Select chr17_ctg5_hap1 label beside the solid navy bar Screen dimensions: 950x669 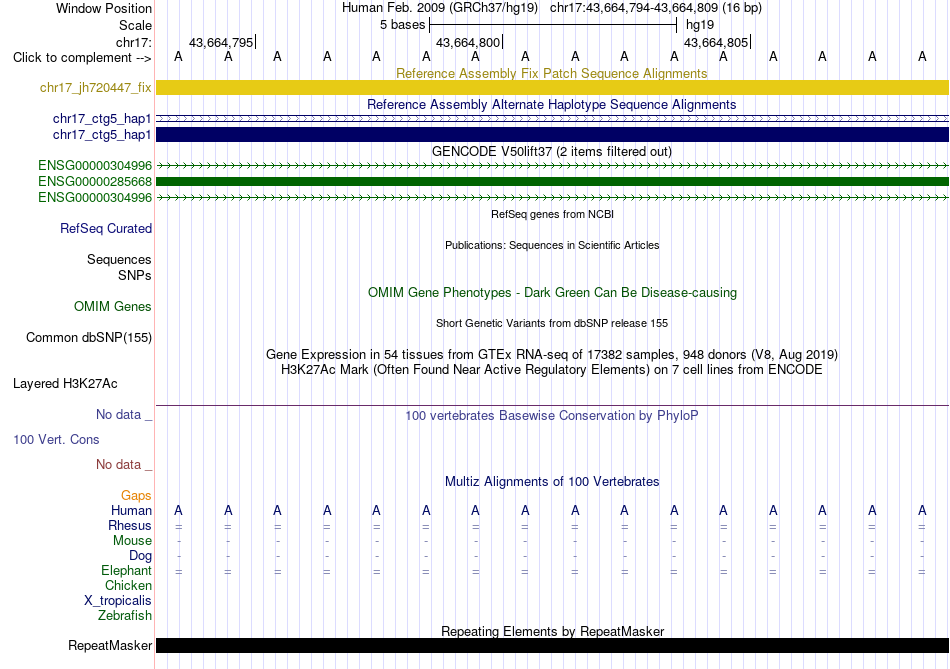click(102, 135)
